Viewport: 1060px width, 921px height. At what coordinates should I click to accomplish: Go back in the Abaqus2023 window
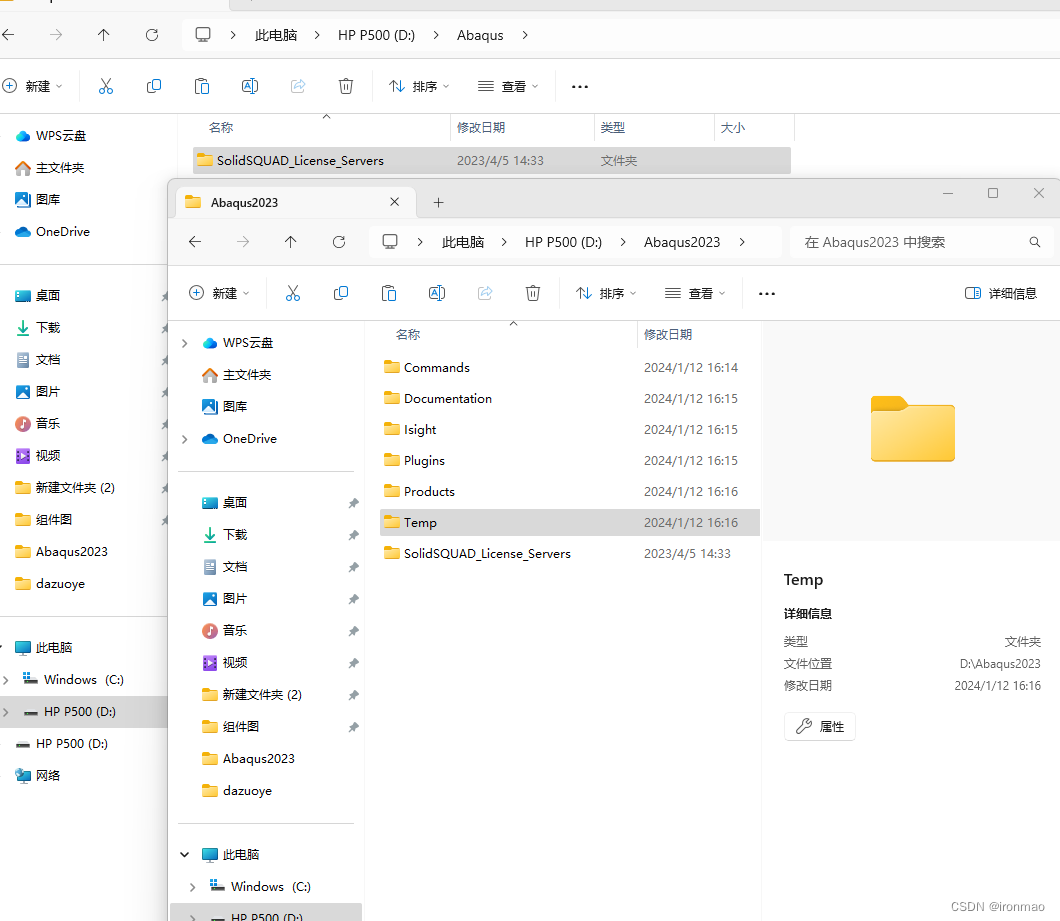(195, 242)
